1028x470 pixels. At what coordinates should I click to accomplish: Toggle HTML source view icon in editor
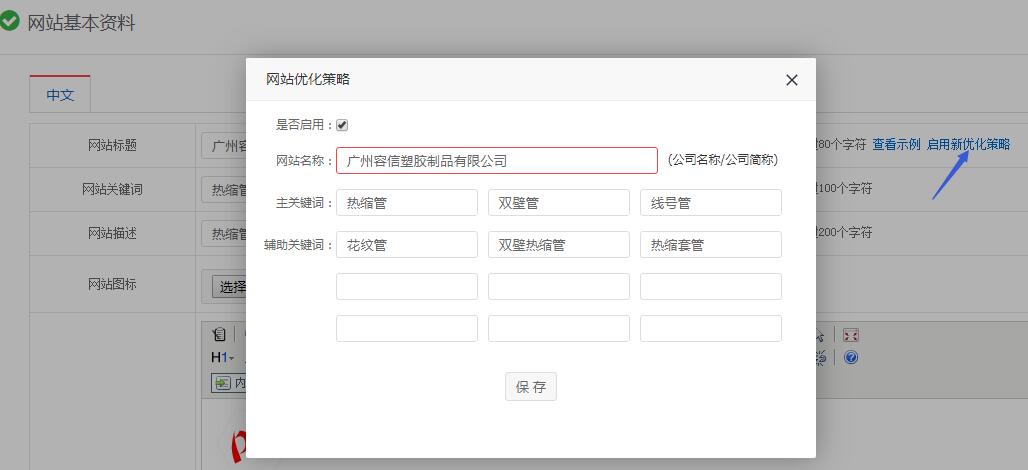point(219,334)
